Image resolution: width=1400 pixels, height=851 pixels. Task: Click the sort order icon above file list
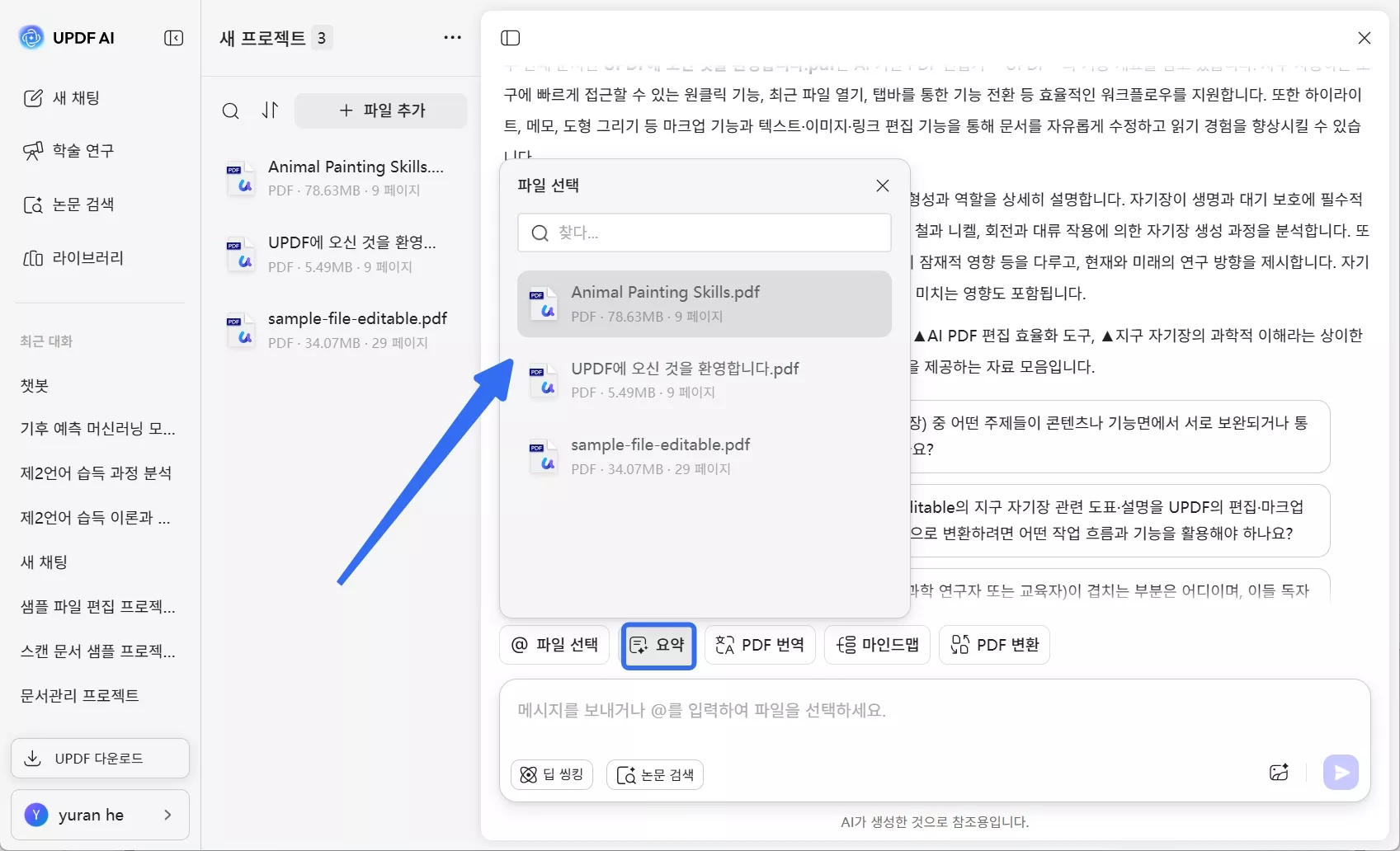coord(270,110)
